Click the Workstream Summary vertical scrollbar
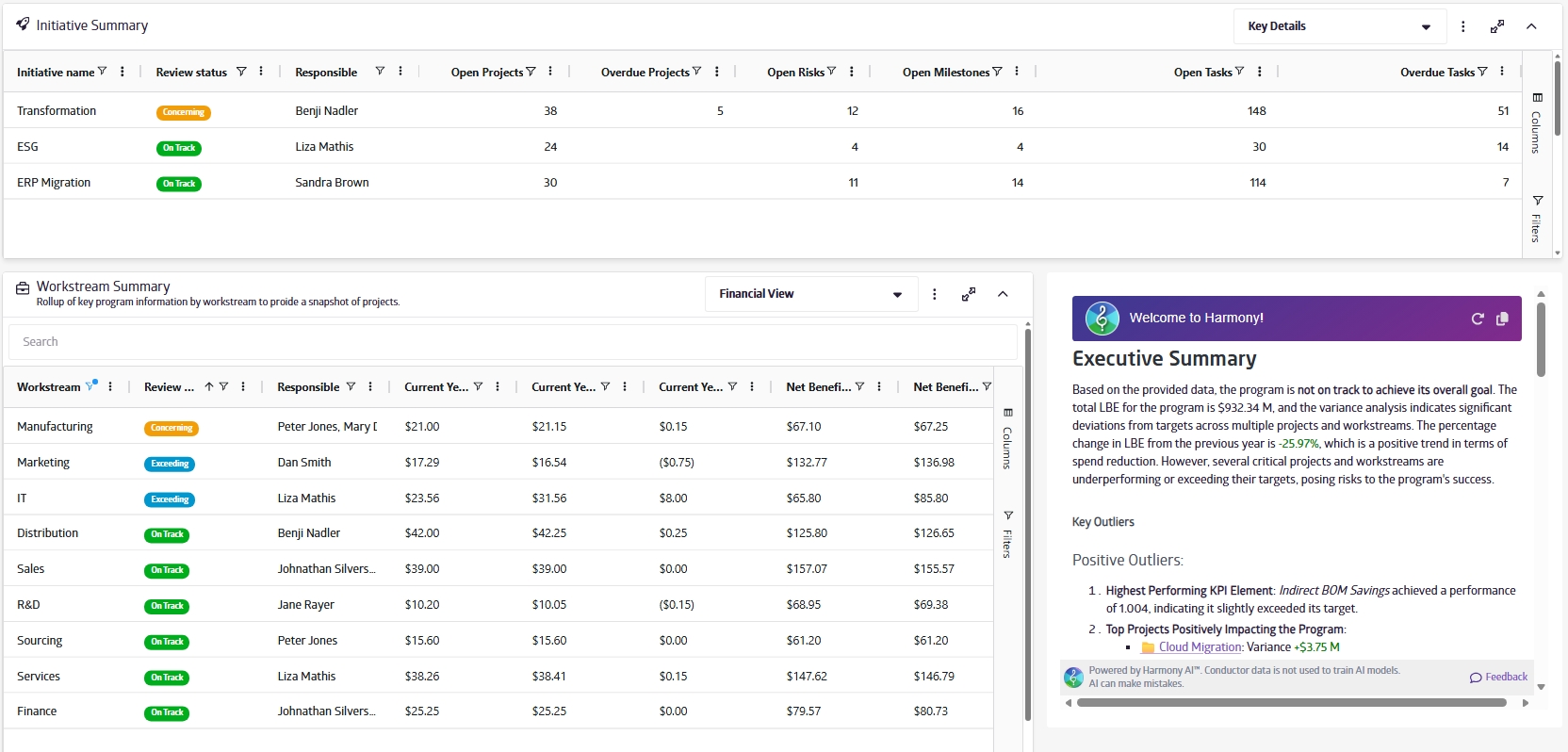The width and height of the screenshot is (1568, 752). 1027,523
